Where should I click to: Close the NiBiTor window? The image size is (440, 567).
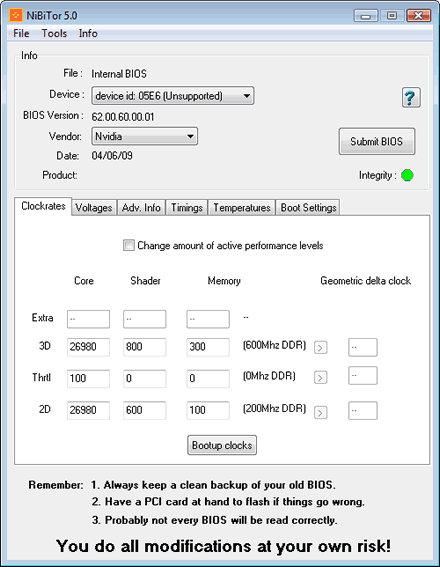tap(418, 16)
